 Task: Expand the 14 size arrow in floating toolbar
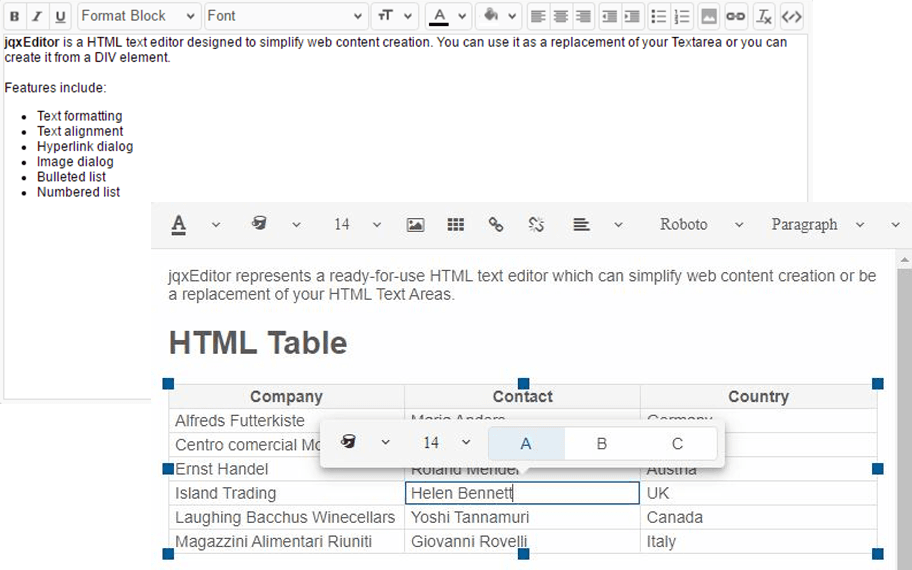coord(466,443)
